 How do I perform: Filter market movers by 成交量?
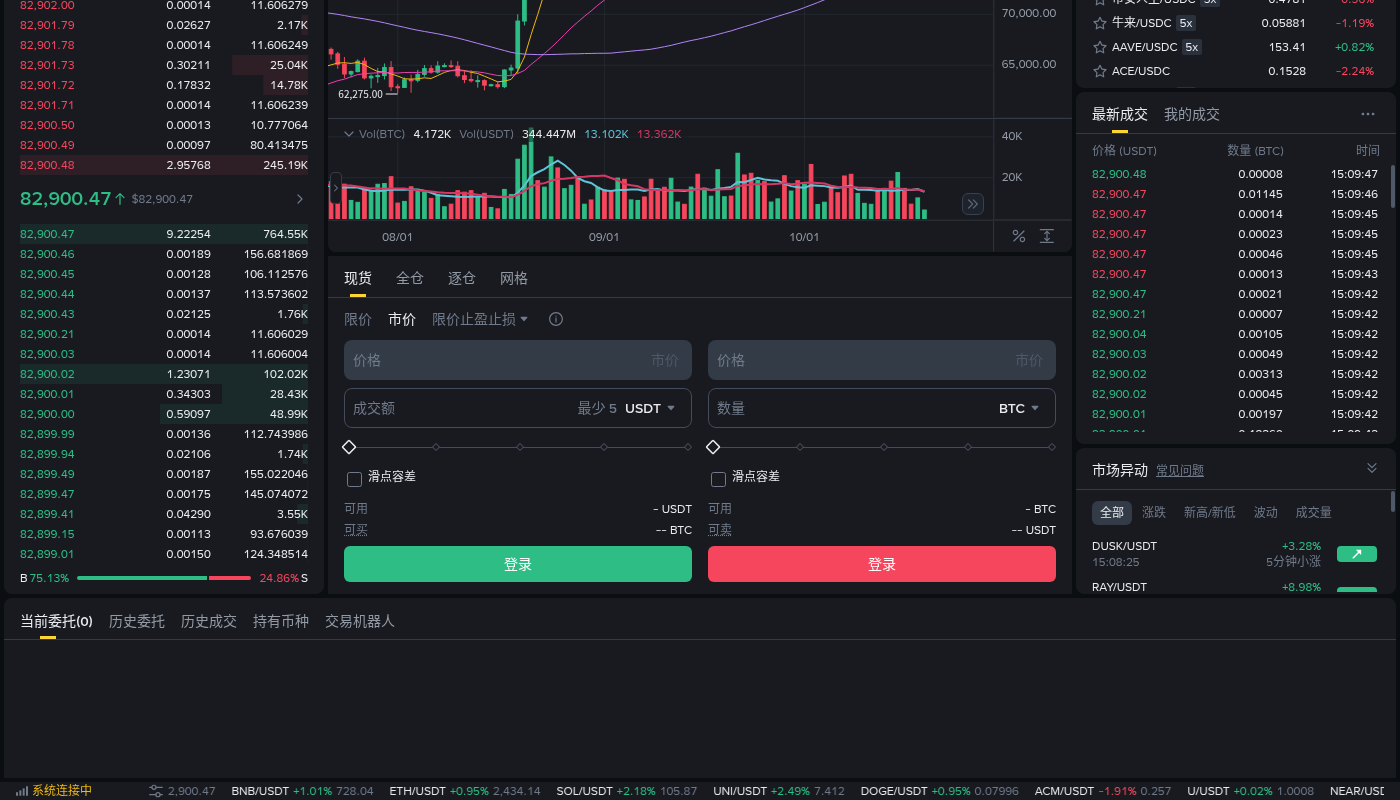1314,512
